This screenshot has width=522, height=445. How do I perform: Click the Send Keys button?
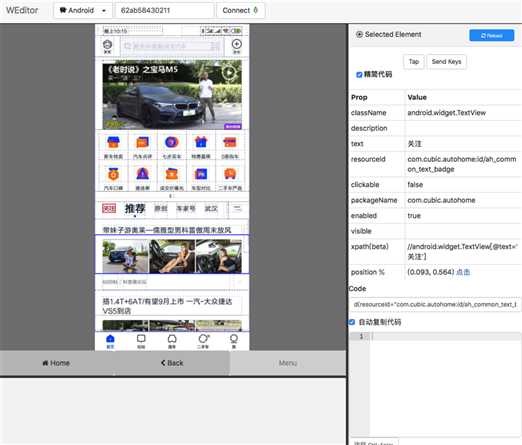(446, 62)
